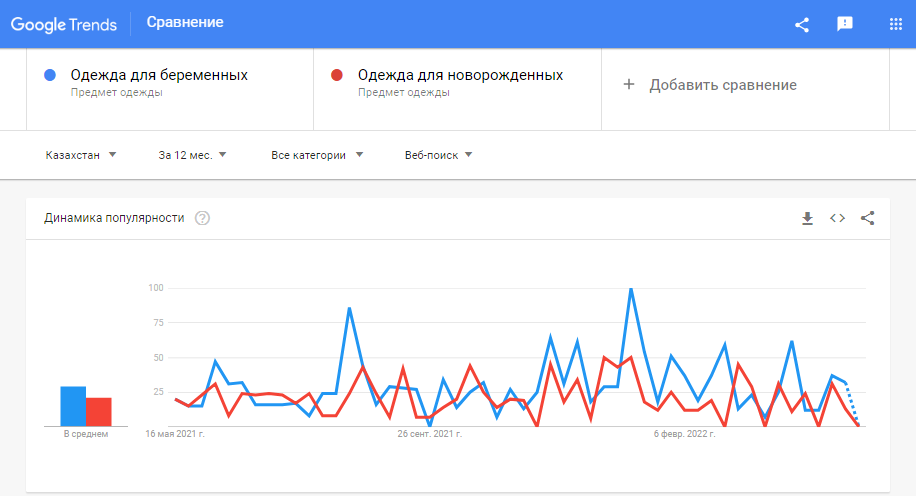Image resolution: width=916 pixels, height=496 pixels.
Task: Open the send feedback icon
Action: pyautogui.click(x=845, y=24)
